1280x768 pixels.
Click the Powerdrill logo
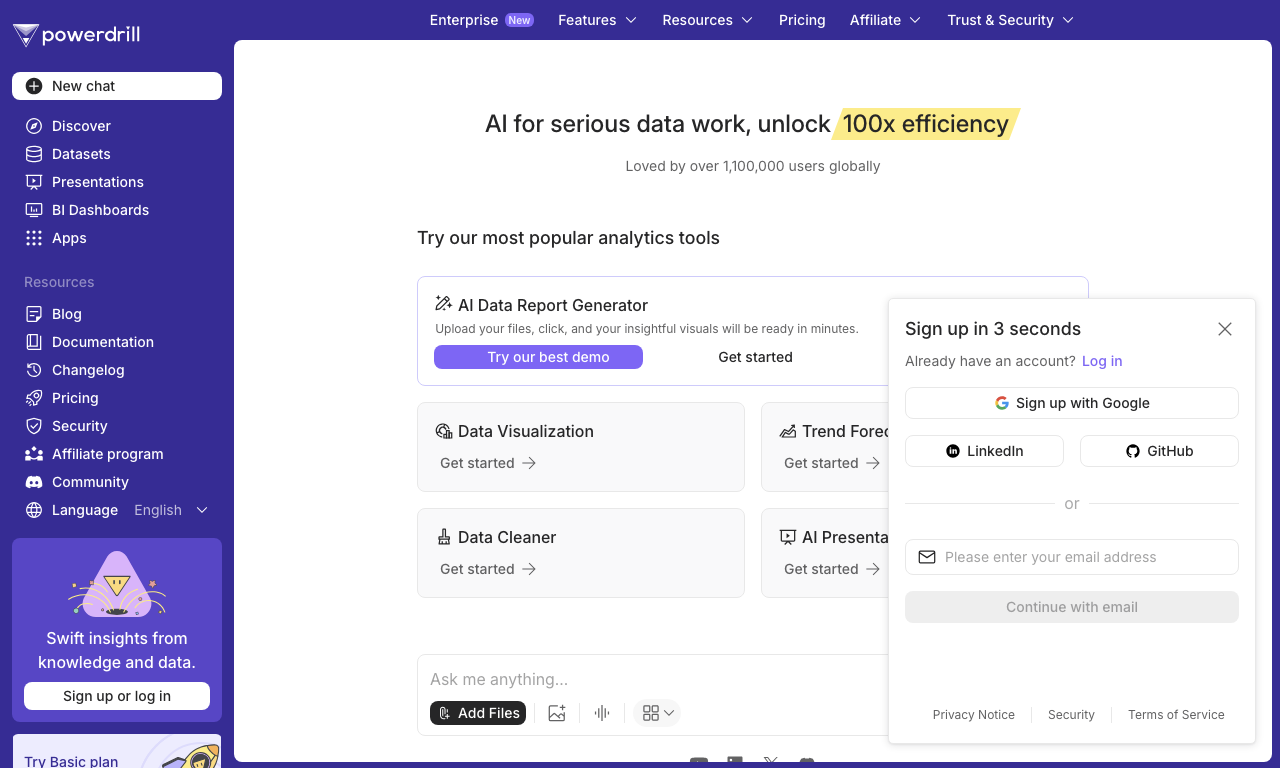click(x=76, y=36)
